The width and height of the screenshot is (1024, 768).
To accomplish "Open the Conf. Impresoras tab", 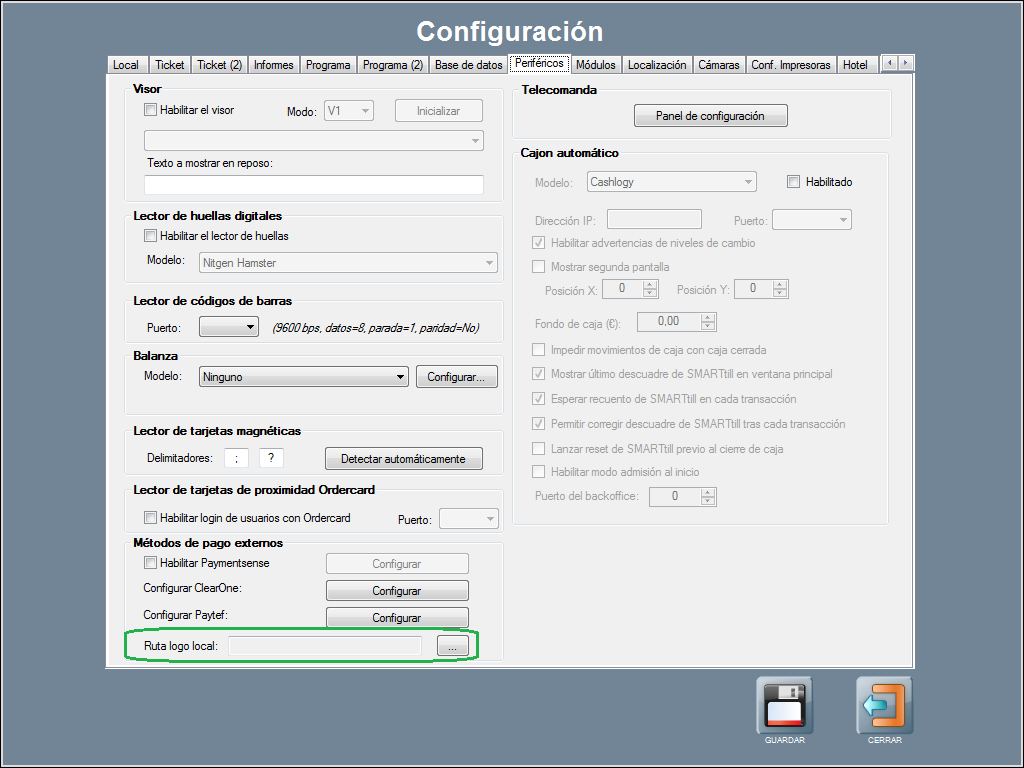I will pyautogui.click(x=790, y=65).
